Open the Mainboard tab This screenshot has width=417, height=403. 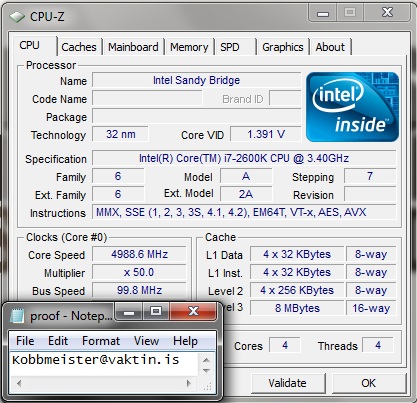tap(133, 47)
